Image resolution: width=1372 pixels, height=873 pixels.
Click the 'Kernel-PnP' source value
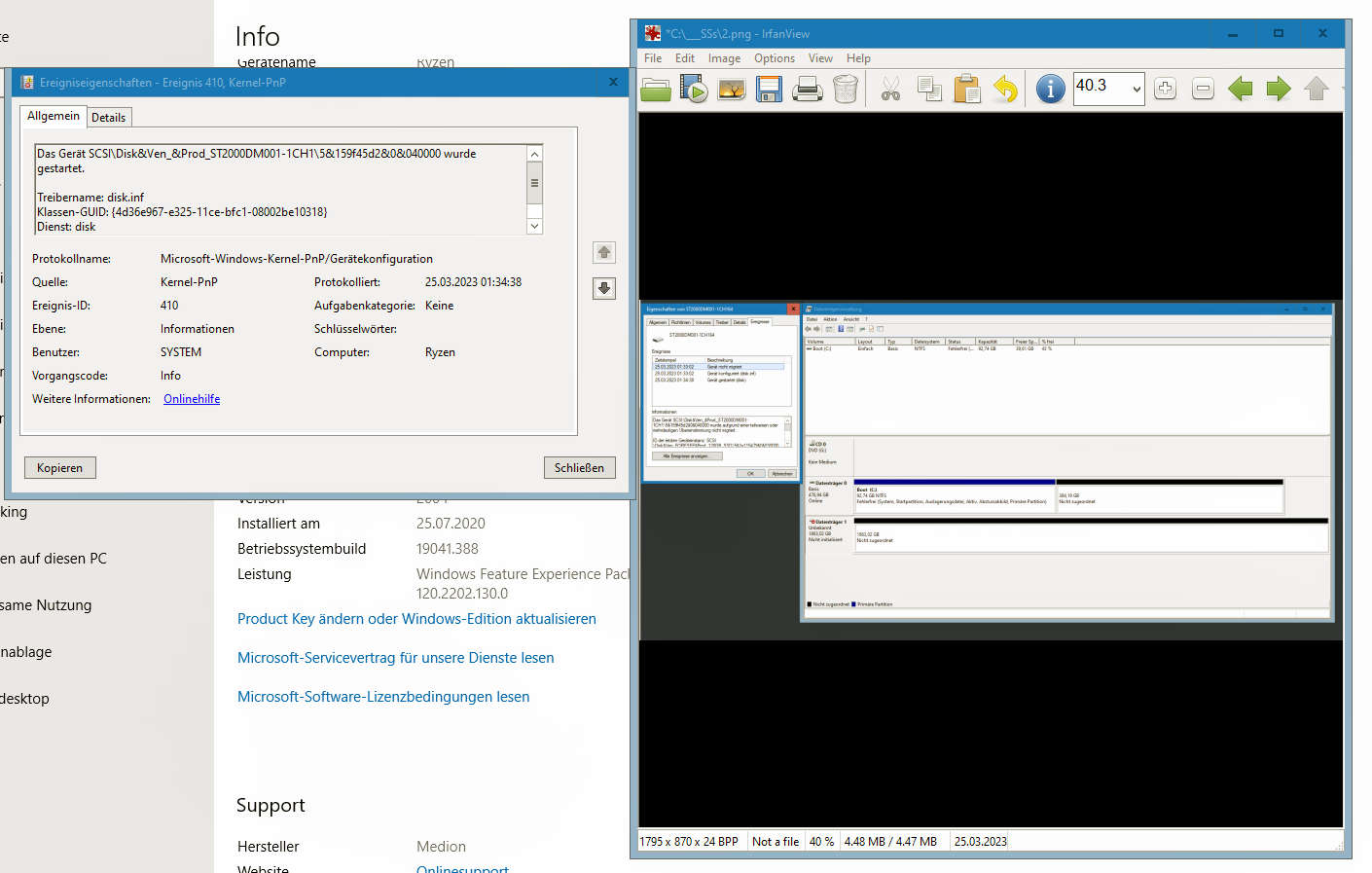pyautogui.click(x=189, y=282)
